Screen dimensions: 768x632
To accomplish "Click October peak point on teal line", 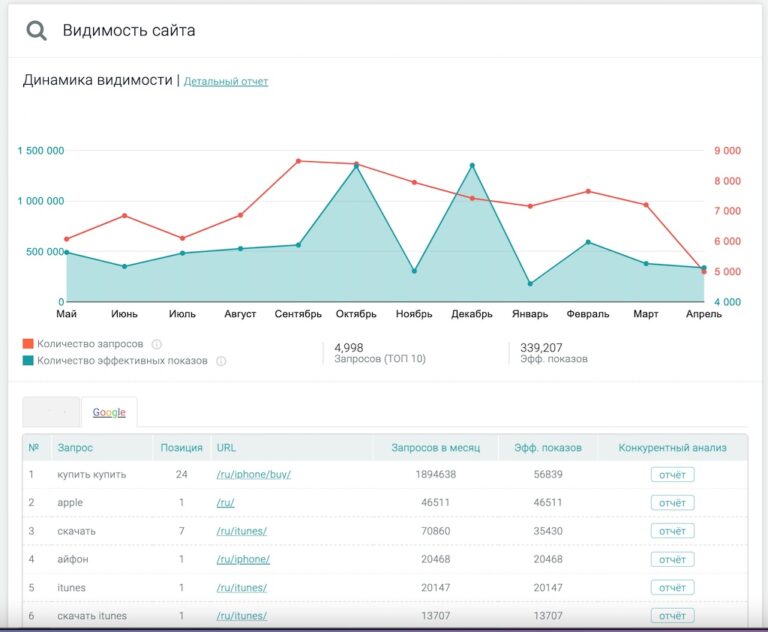I will tap(357, 167).
